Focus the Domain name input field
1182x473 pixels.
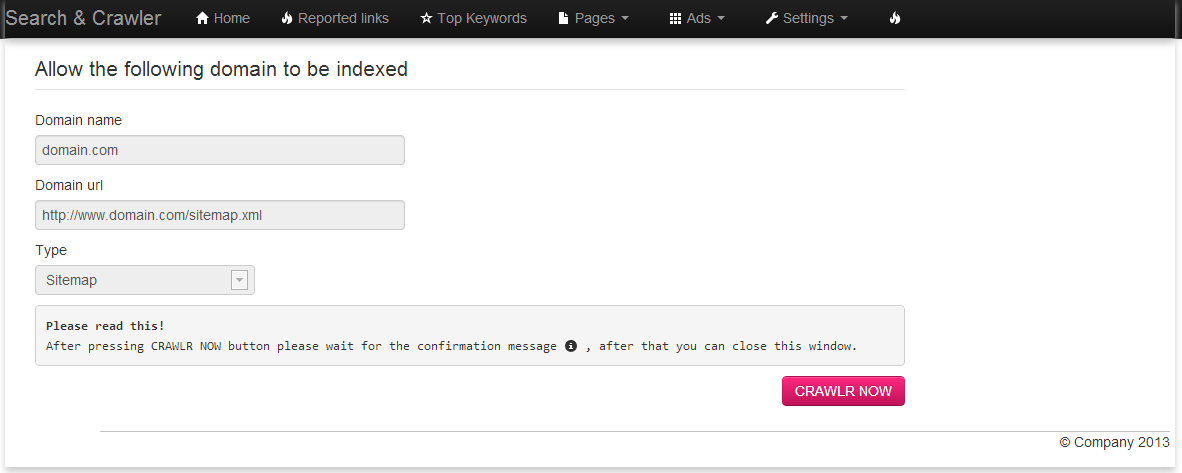coord(220,150)
